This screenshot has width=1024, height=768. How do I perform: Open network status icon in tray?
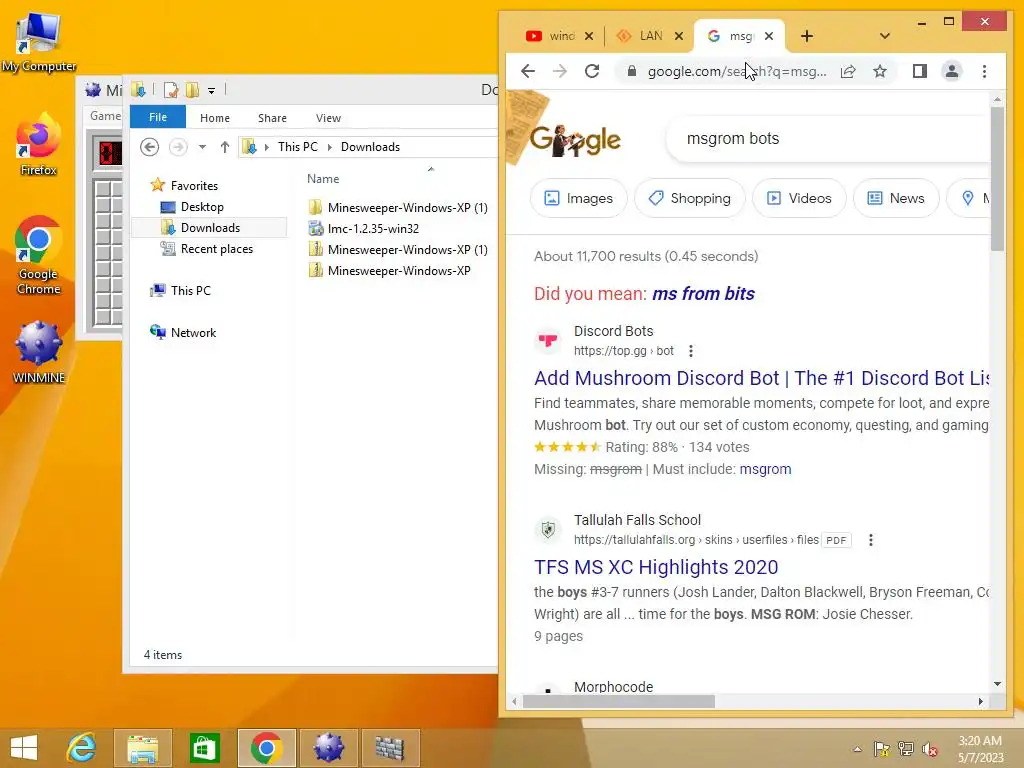pos(906,749)
